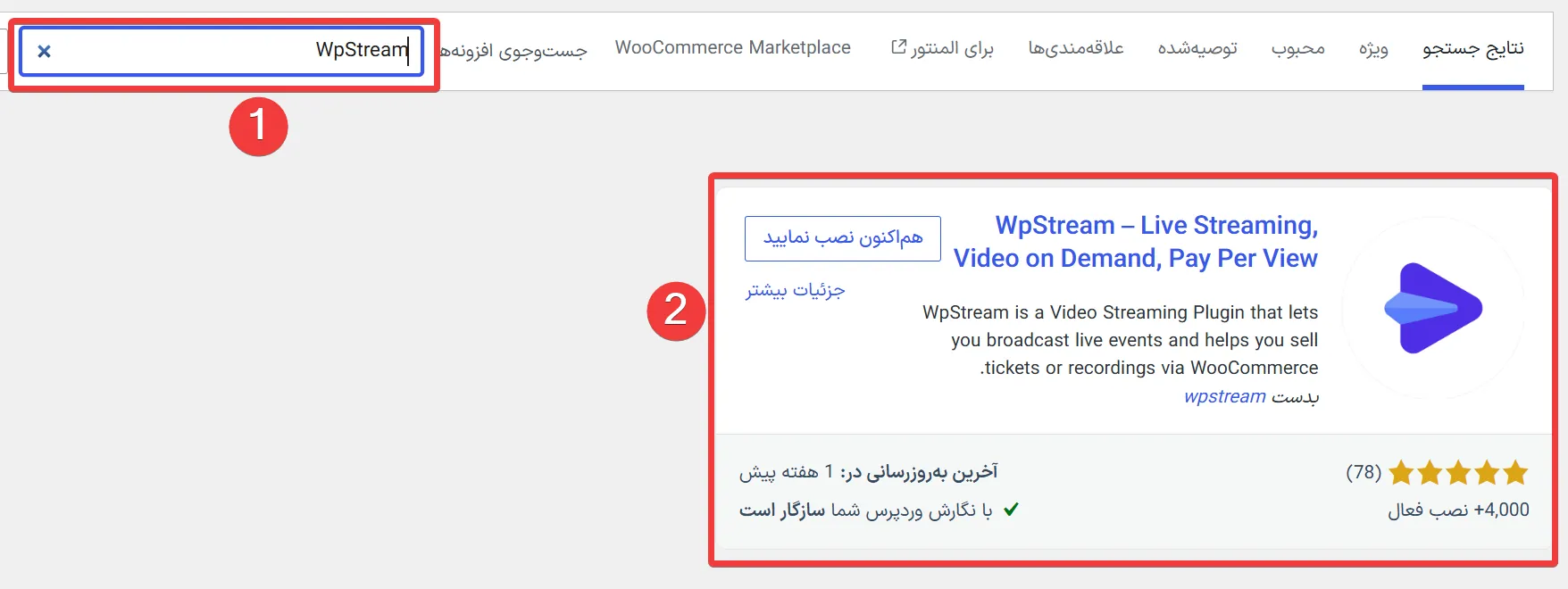The height and width of the screenshot is (589, 1568).
Task: Open the علاقه‌مندی‌ها tab
Action: [x=1076, y=48]
